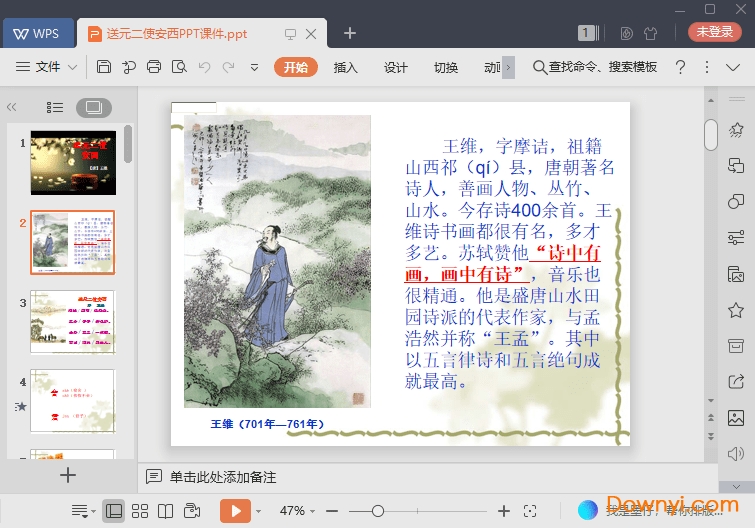Click the Undo arrow icon

click(204, 67)
